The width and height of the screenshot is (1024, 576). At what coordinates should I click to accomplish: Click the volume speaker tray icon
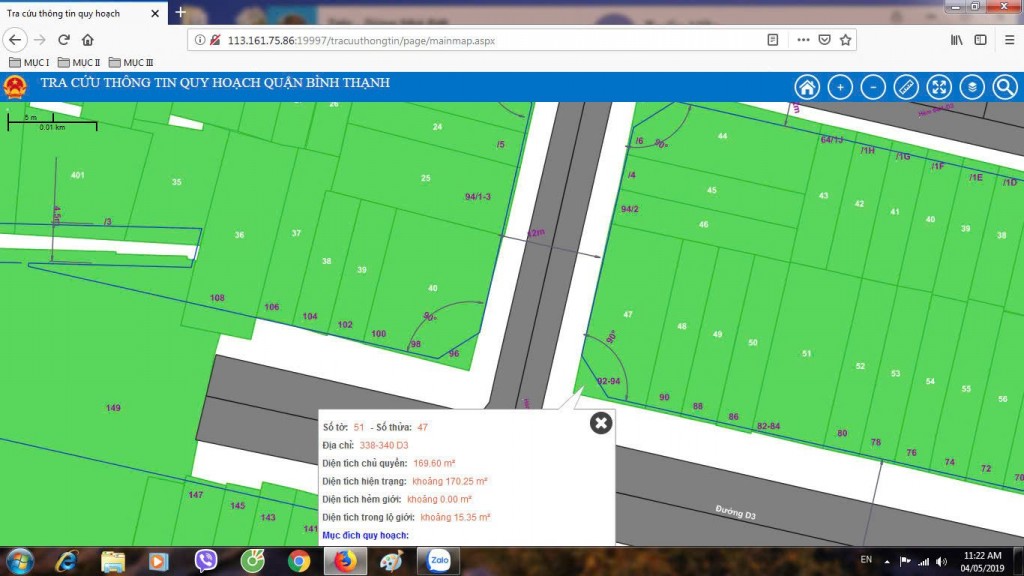point(941,562)
